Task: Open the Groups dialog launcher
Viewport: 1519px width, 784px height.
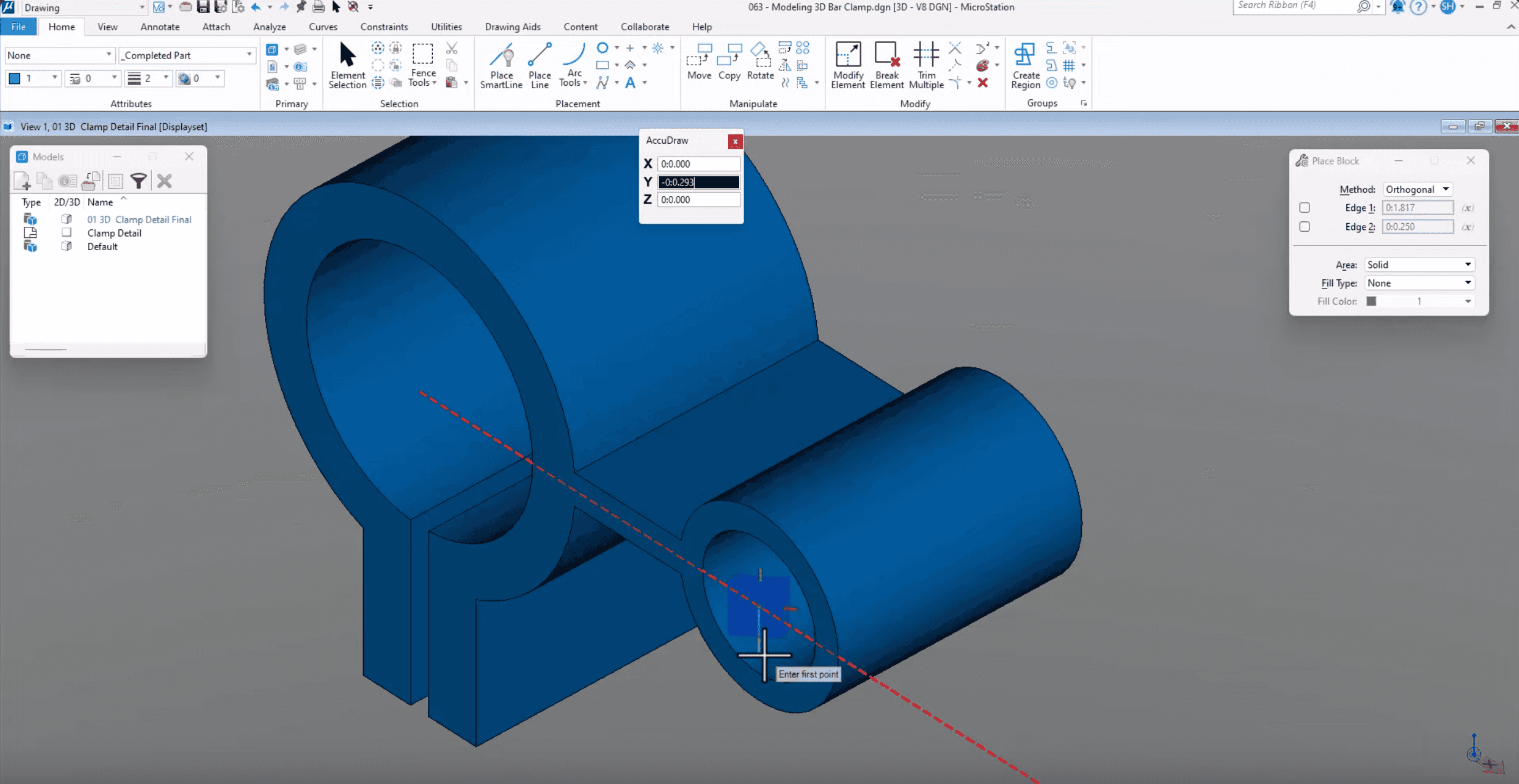Action: 1083,103
